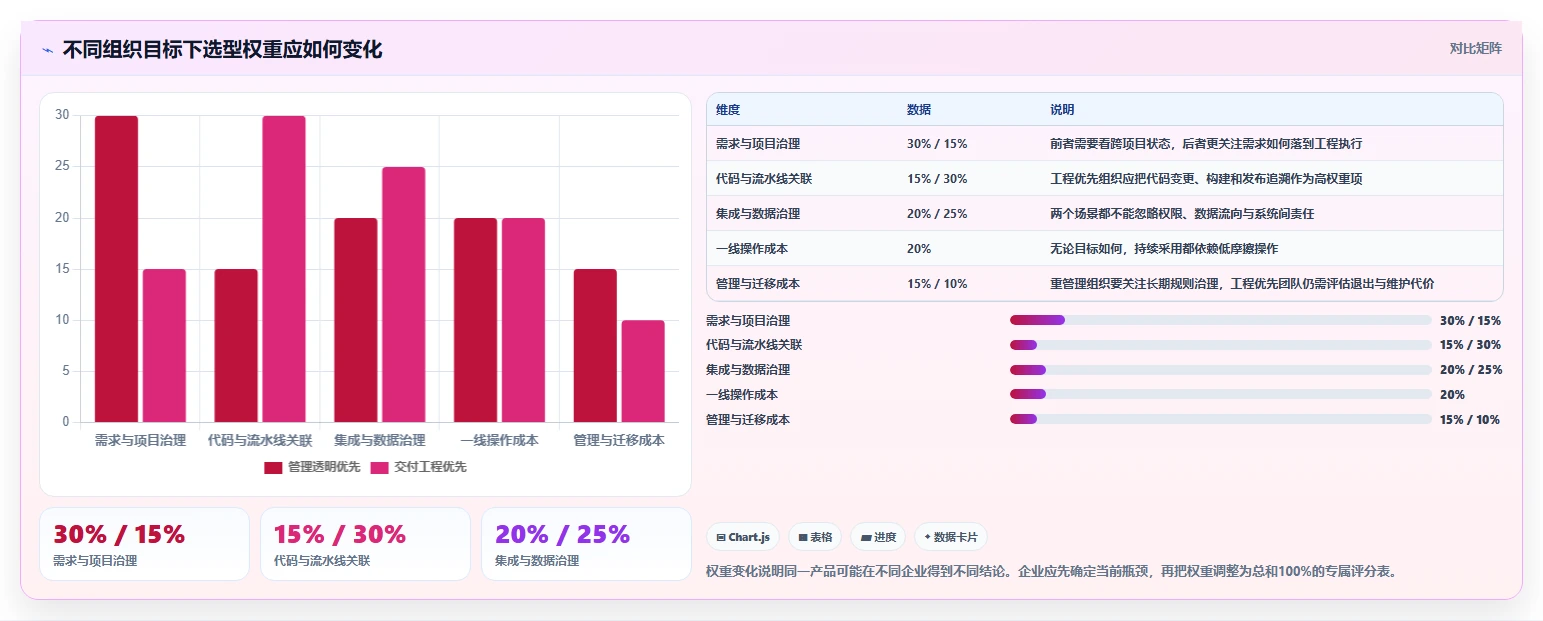
Task: Click the 集成与数据治理 progress bar
Action: point(1220,370)
